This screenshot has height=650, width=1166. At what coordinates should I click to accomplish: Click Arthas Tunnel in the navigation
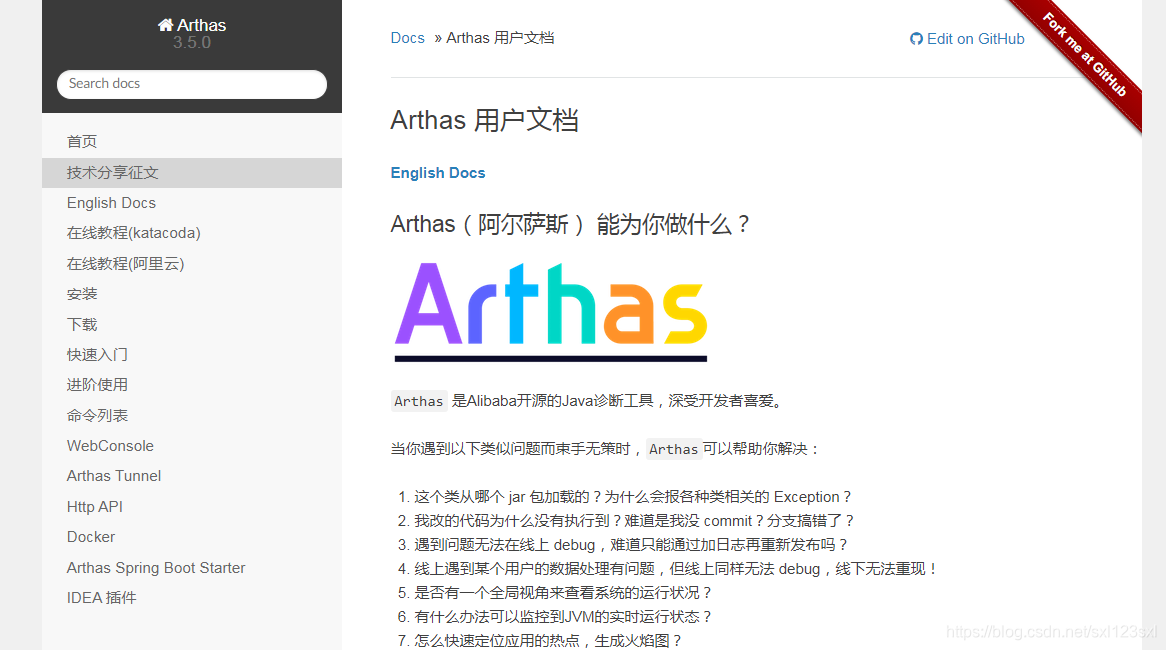[x=113, y=476]
